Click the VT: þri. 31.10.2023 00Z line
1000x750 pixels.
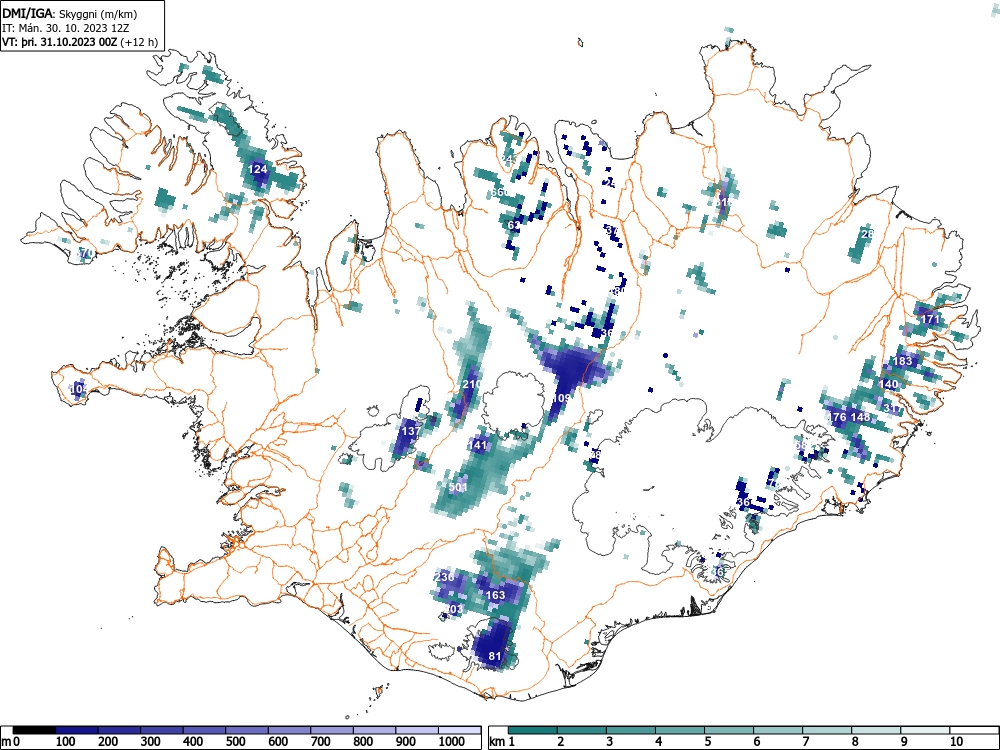tap(80, 42)
